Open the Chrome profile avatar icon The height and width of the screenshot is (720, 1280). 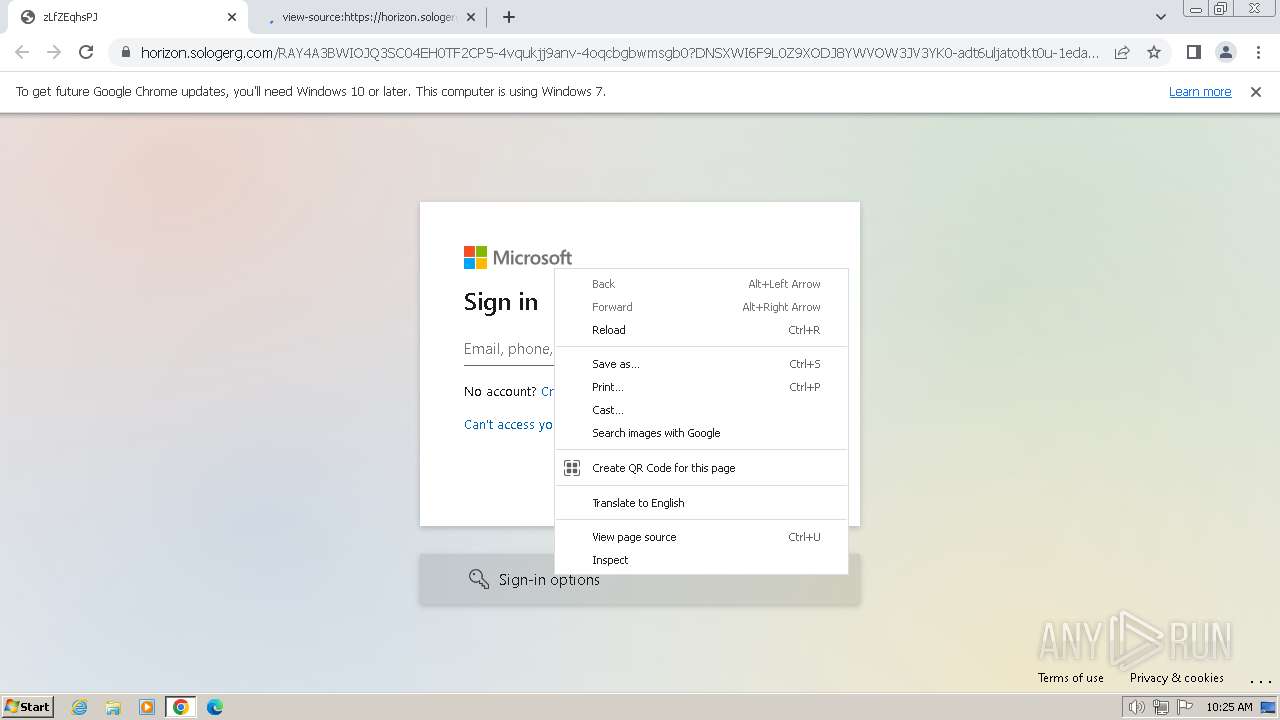coord(1225,52)
